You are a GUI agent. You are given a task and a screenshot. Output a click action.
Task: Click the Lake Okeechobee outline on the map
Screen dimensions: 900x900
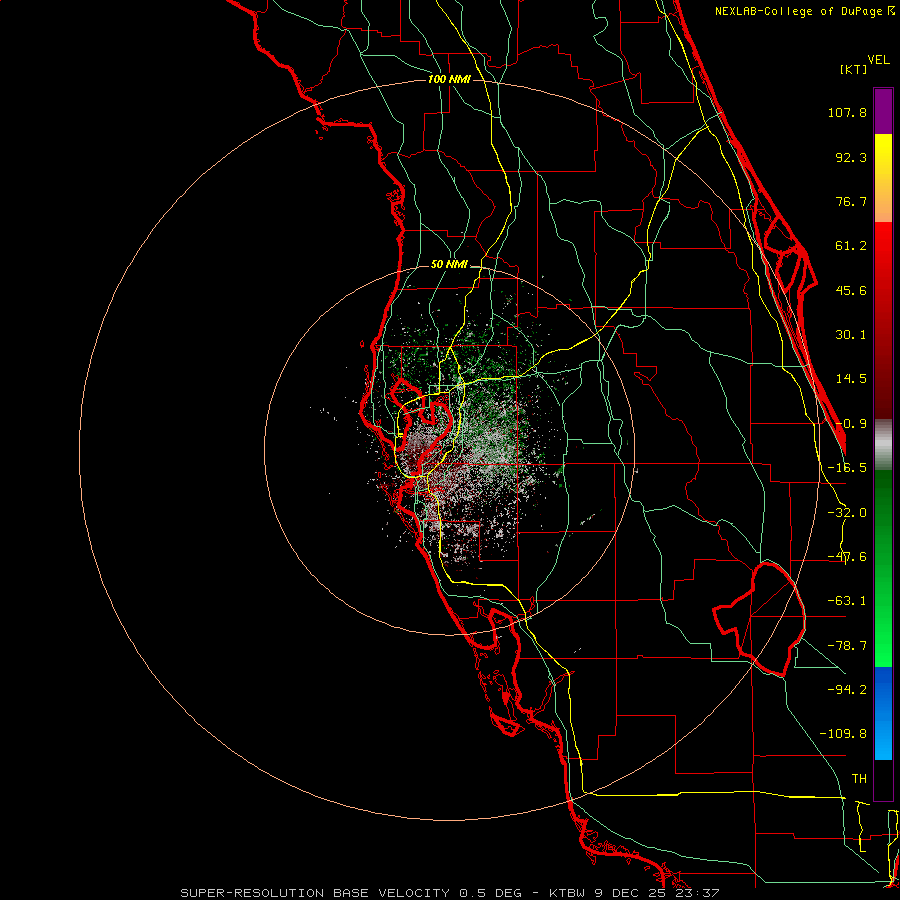[759, 619]
